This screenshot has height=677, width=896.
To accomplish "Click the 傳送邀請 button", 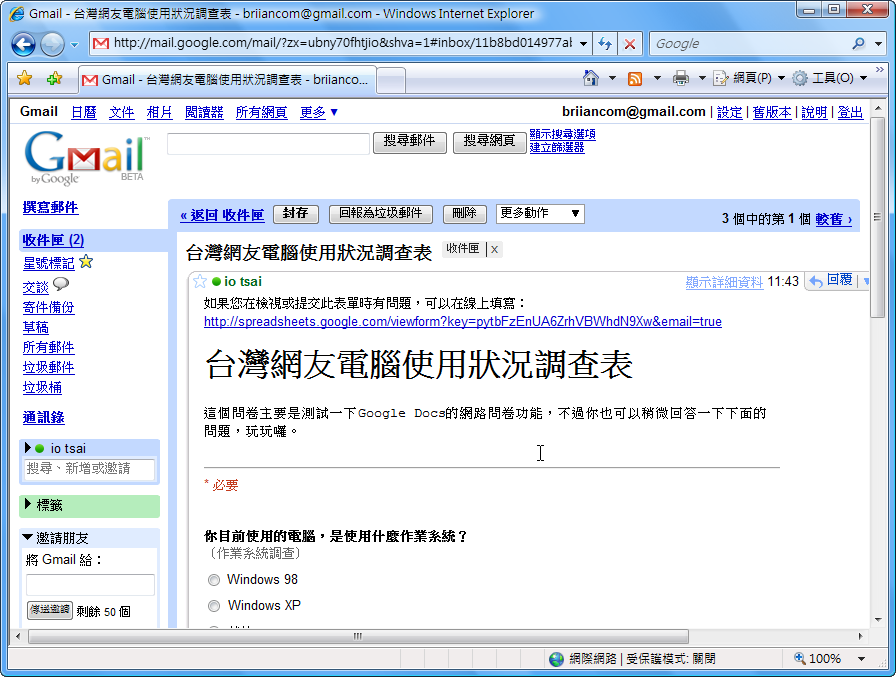I will coord(50,610).
